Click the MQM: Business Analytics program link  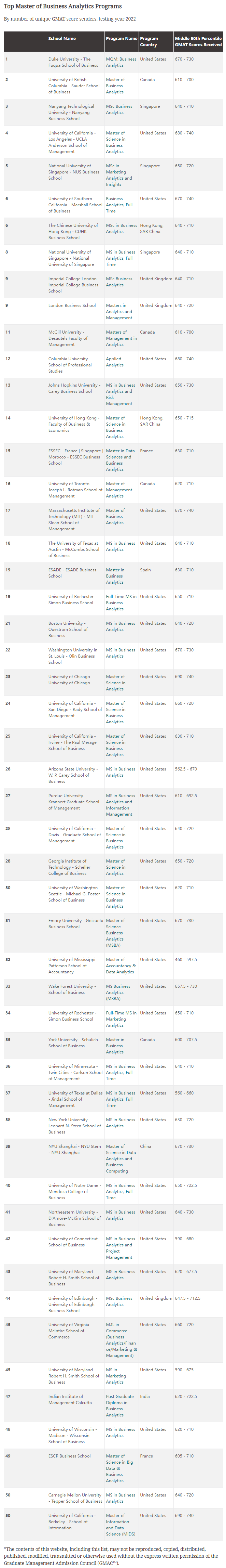click(x=121, y=62)
